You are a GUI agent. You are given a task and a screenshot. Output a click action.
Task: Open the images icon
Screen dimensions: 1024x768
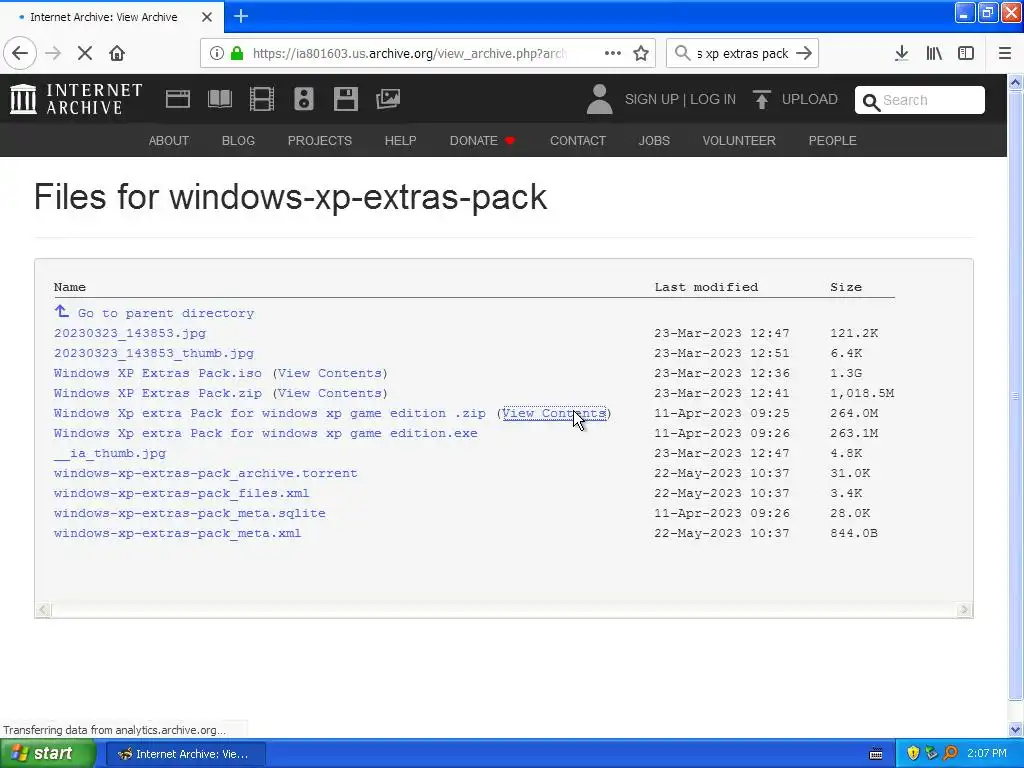tap(388, 99)
